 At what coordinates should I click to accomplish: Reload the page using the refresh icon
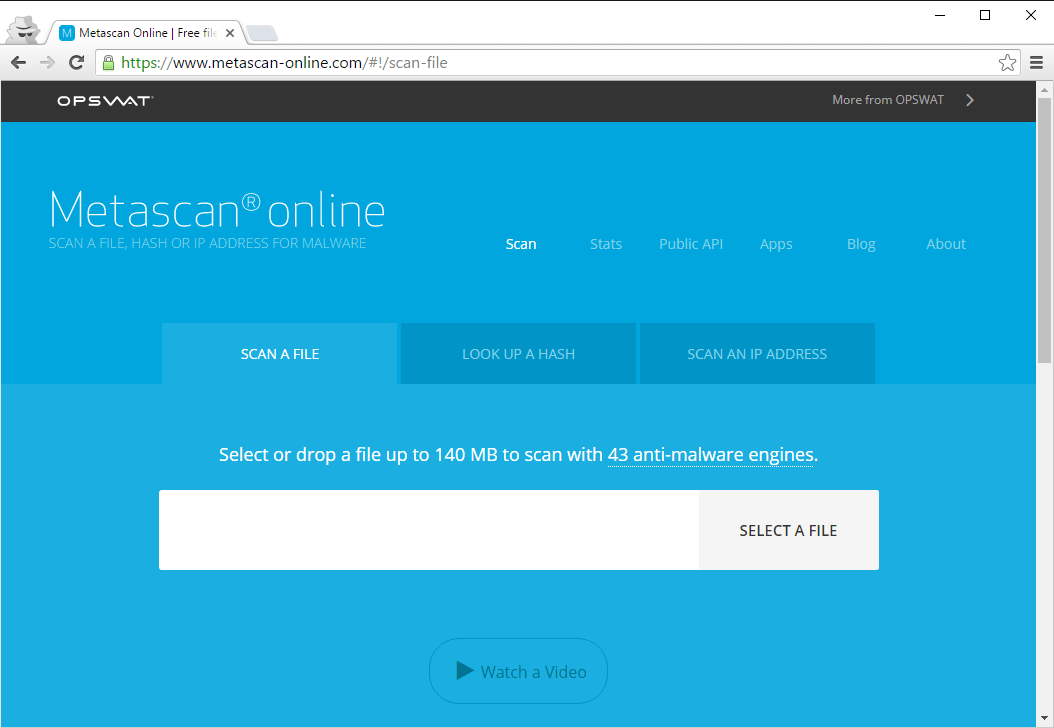(76, 61)
